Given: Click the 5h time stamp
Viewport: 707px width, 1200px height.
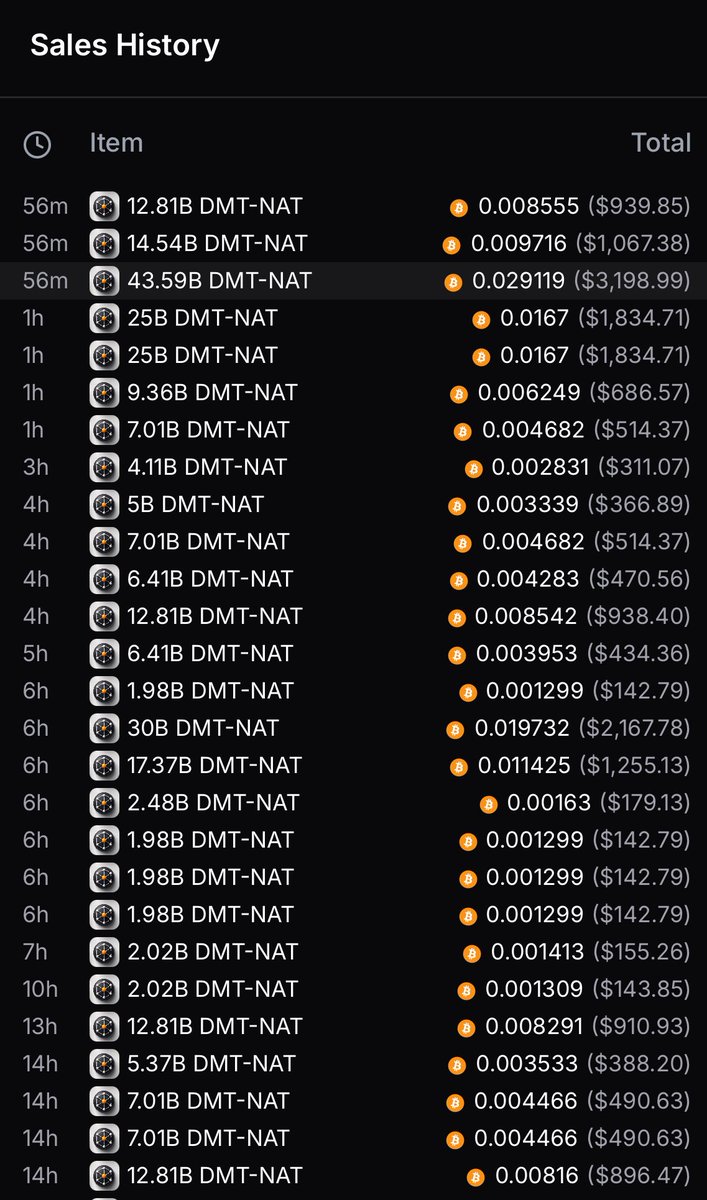Looking at the screenshot, I should (36, 654).
